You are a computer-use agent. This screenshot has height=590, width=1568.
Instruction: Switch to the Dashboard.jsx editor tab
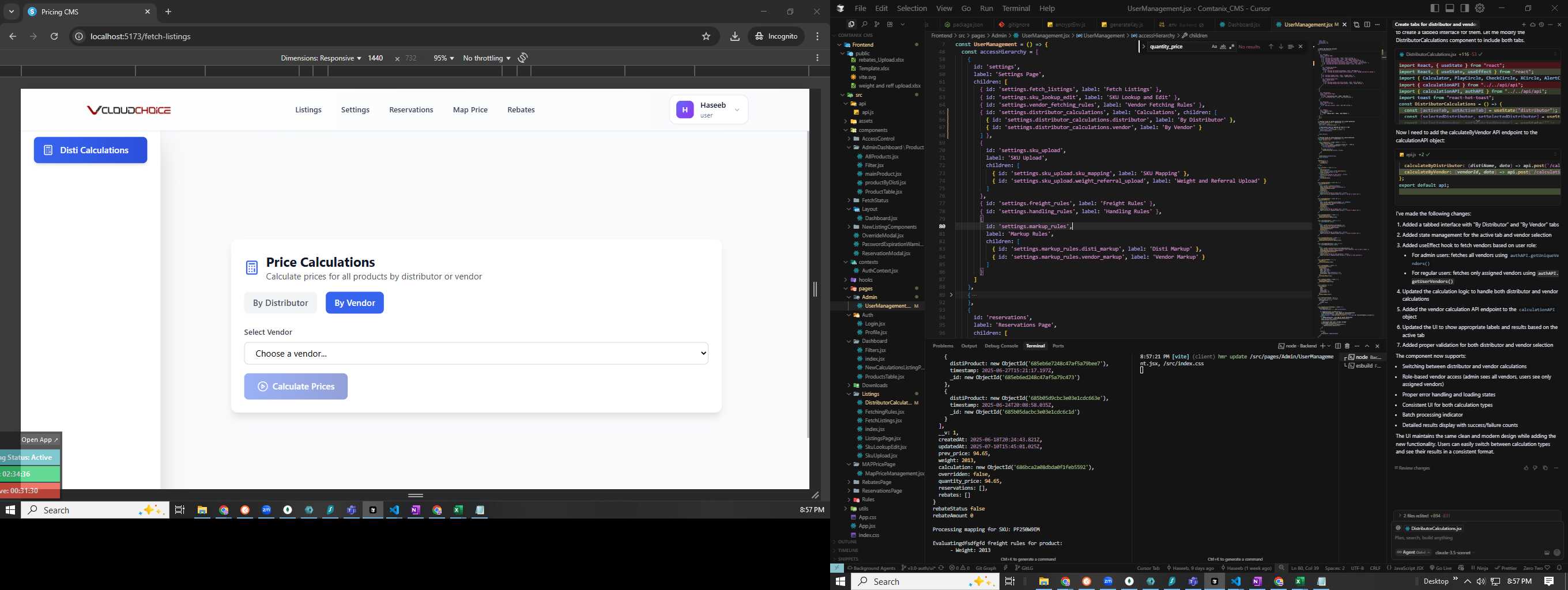pyautogui.click(x=1241, y=25)
